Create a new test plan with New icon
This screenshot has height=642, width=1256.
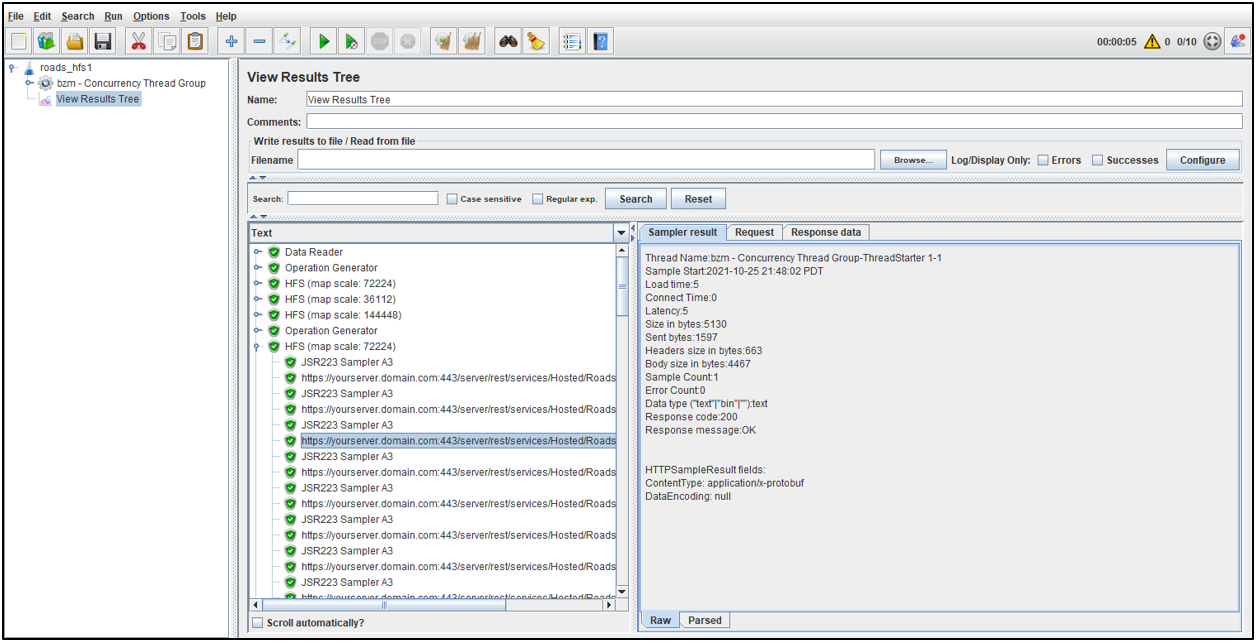[19, 41]
